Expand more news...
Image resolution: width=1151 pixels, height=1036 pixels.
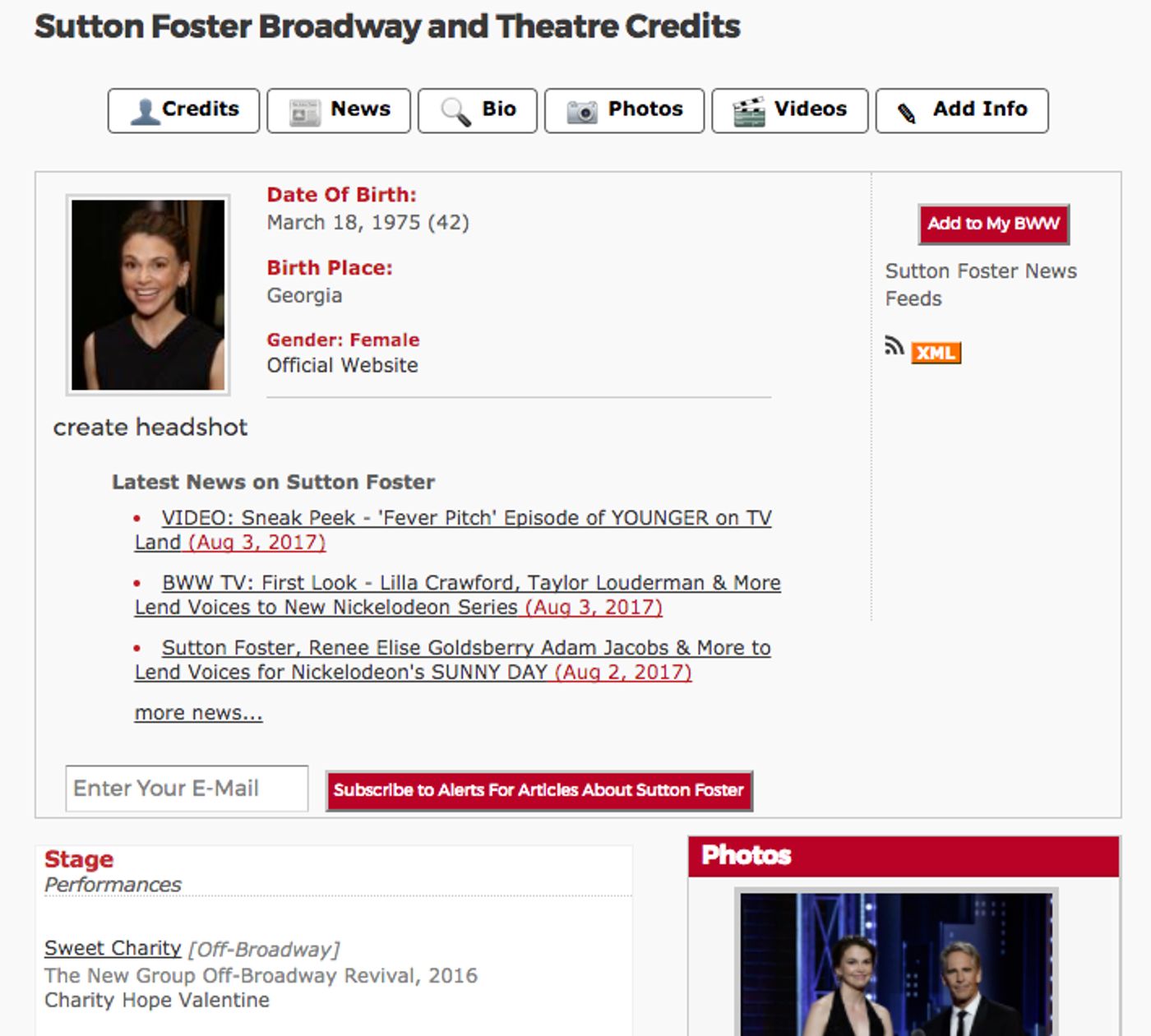coord(197,712)
